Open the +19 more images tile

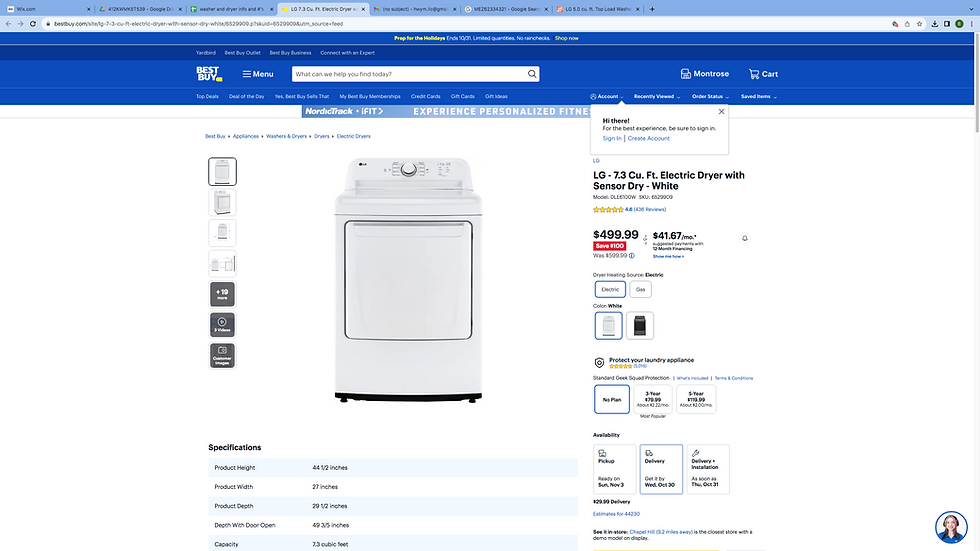pos(222,294)
